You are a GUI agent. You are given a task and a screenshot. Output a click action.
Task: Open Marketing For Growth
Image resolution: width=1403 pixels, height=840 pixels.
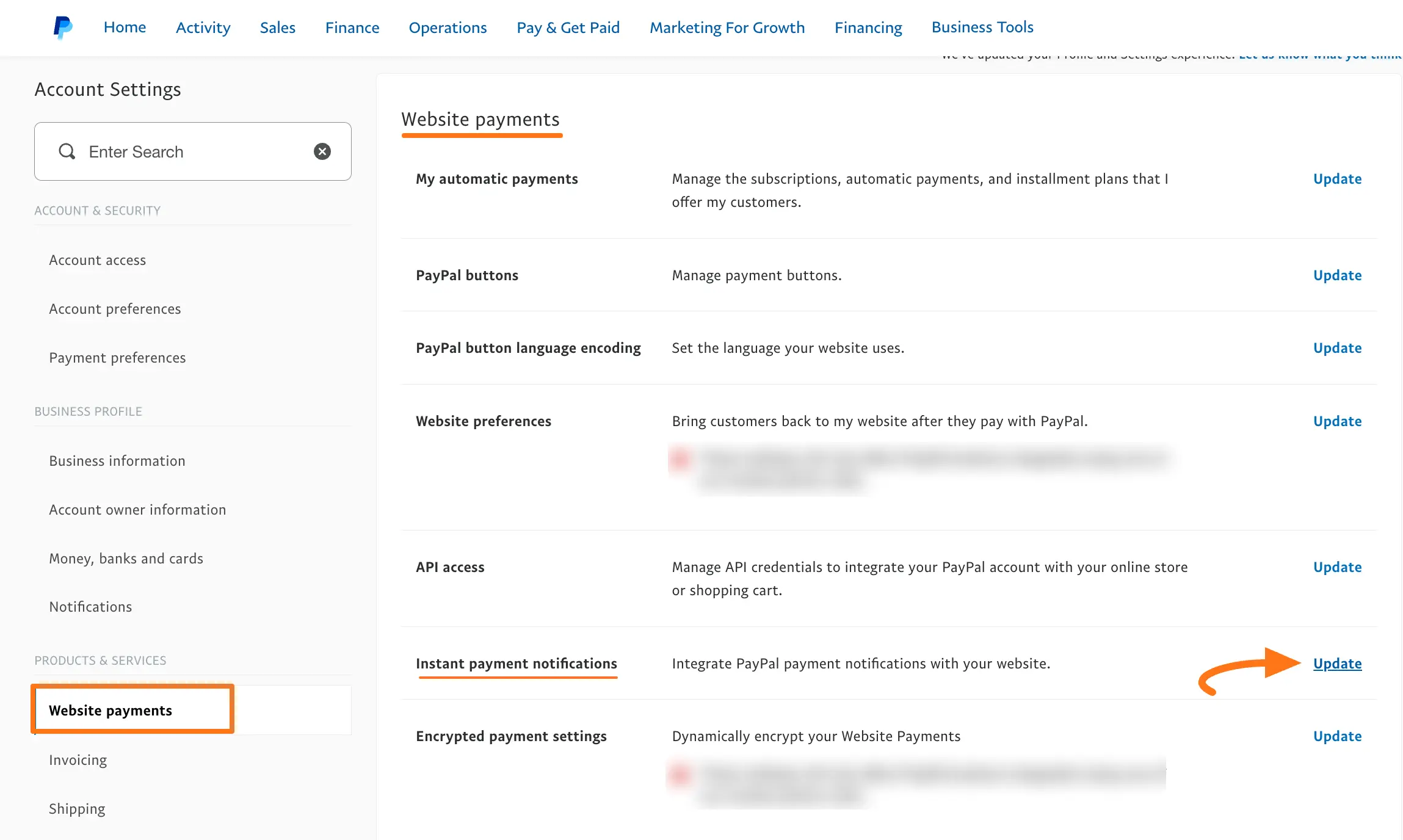727,27
